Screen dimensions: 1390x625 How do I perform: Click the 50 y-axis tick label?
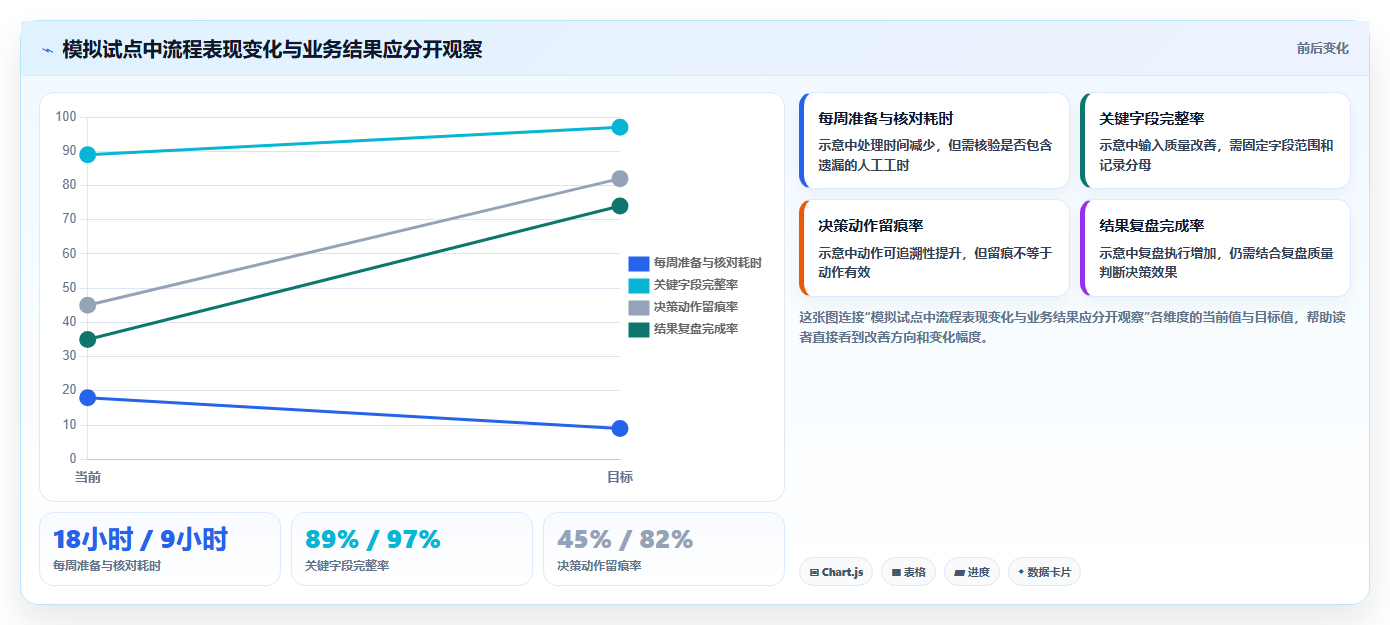click(x=69, y=288)
